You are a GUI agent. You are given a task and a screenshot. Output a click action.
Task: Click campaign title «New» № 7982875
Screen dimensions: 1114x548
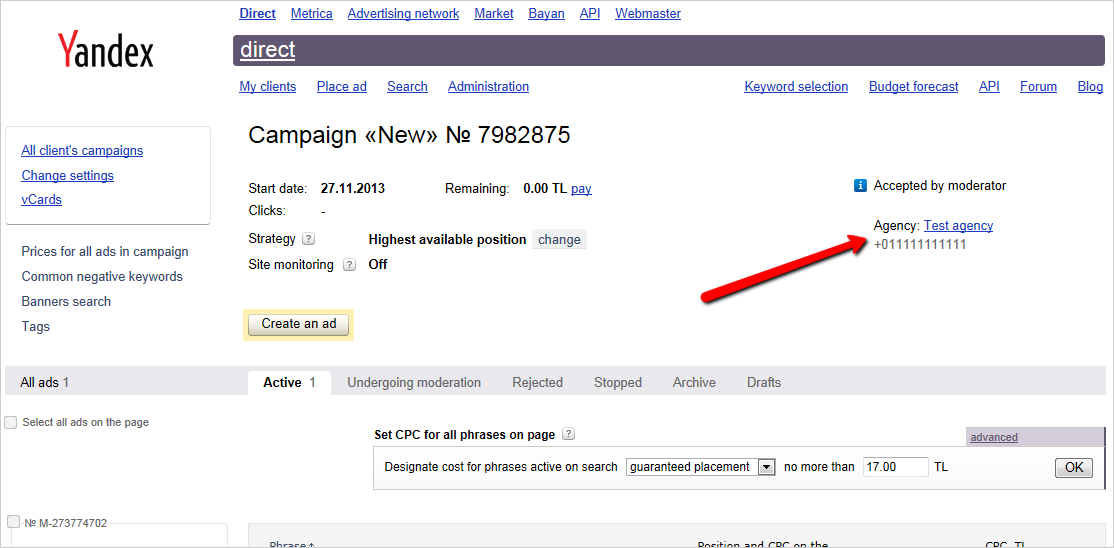click(409, 135)
